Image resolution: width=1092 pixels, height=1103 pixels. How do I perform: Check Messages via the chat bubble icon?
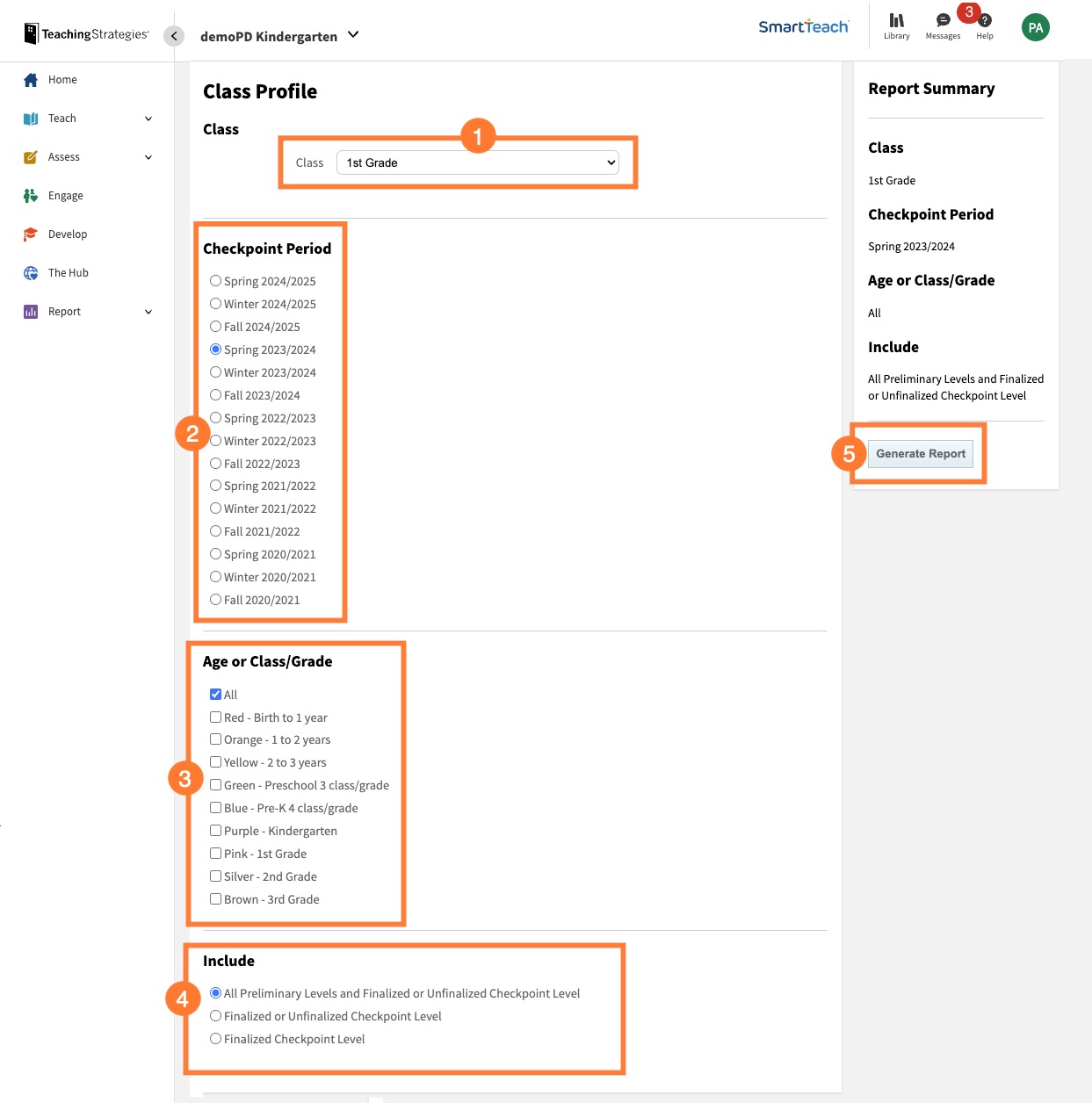(943, 19)
